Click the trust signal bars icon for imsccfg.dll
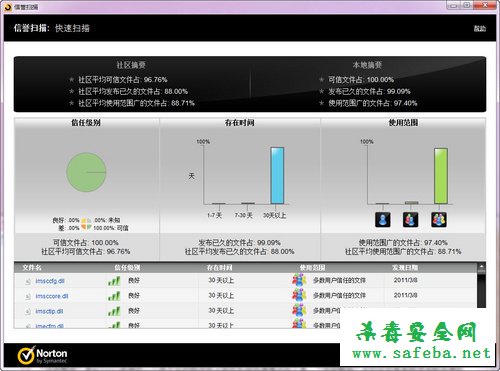This screenshot has width=500, height=371. point(114,281)
